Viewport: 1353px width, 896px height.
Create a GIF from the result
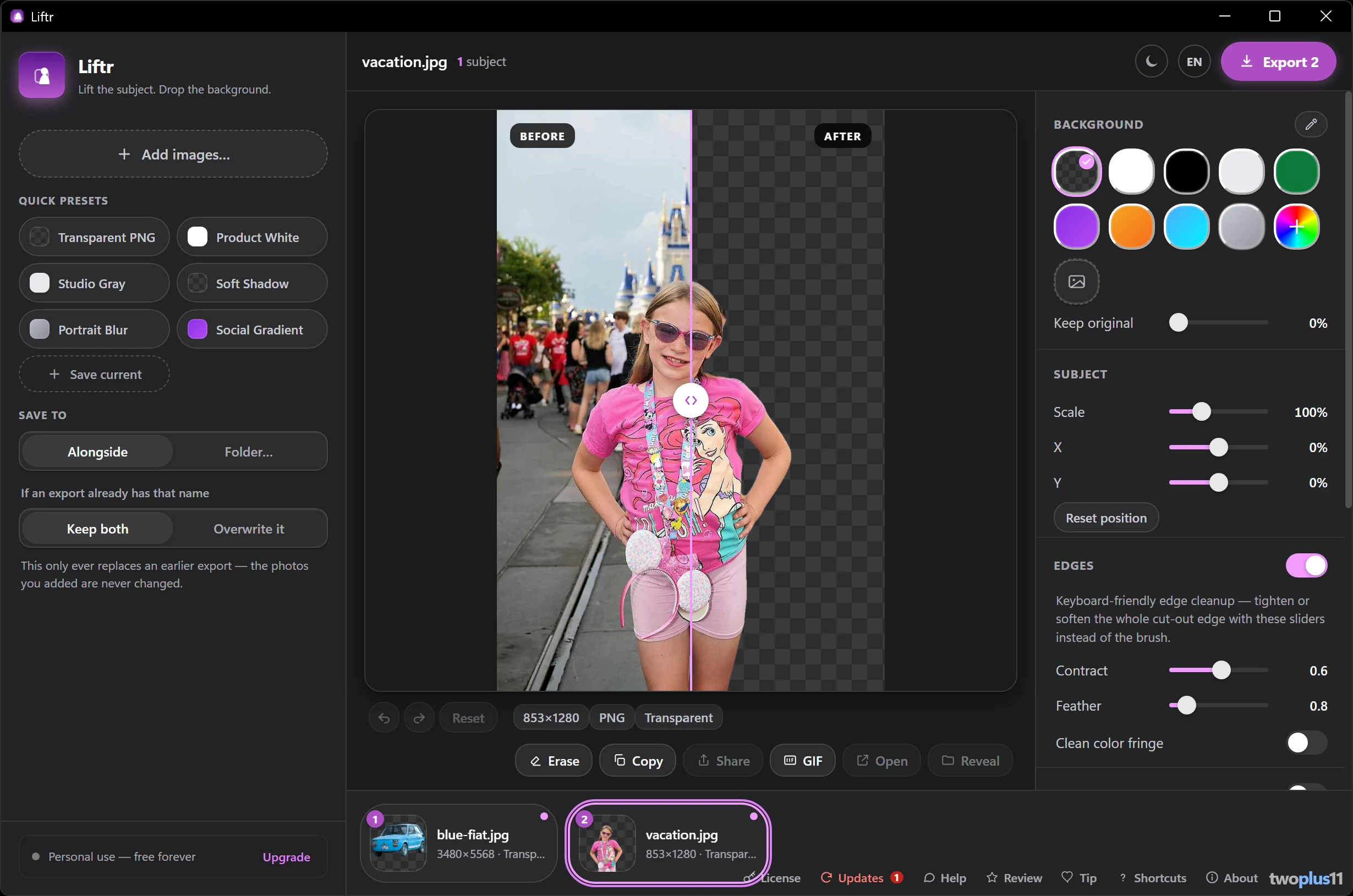[x=802, y=761]
